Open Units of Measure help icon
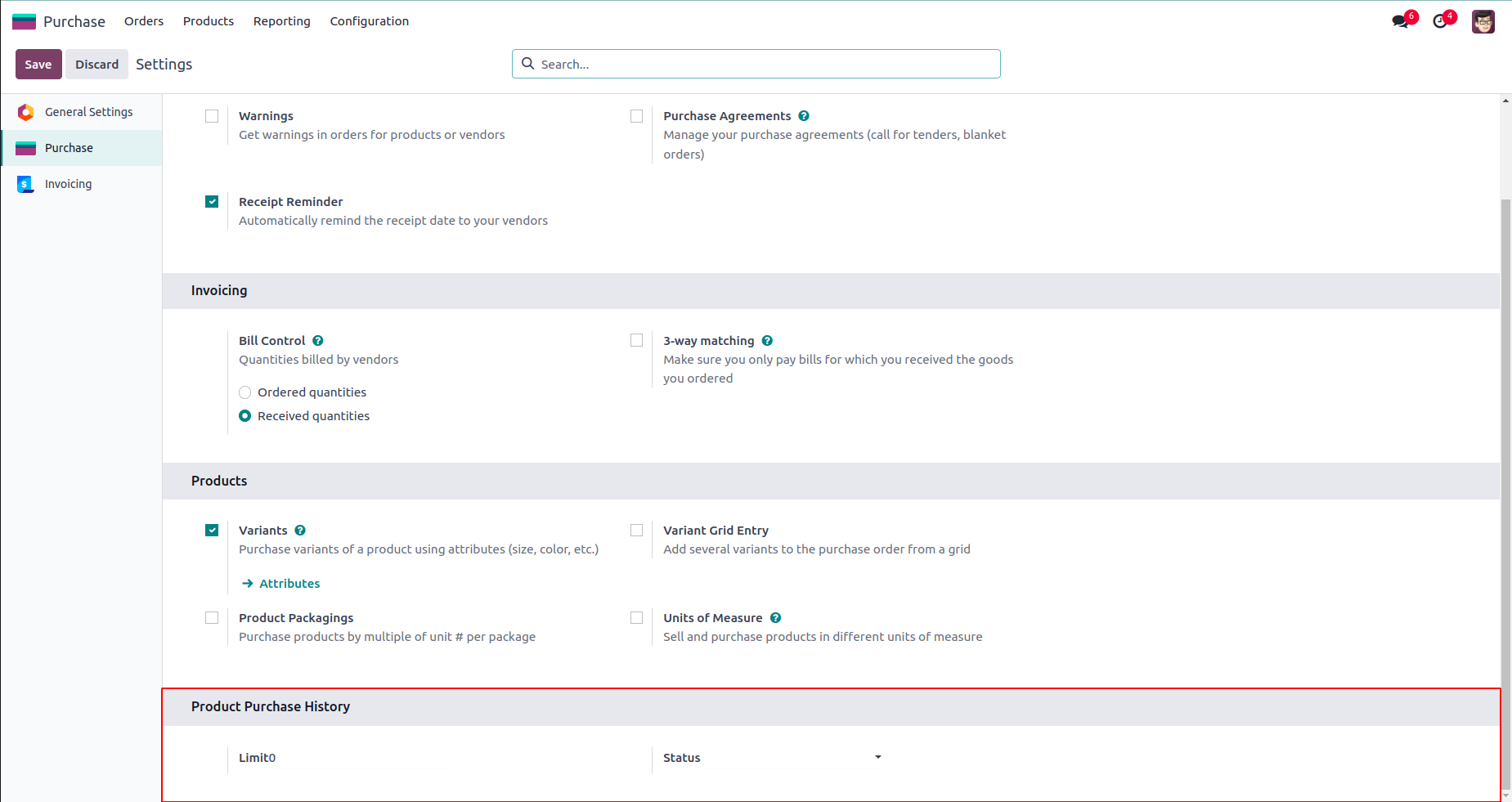 [x=775, y=618]
